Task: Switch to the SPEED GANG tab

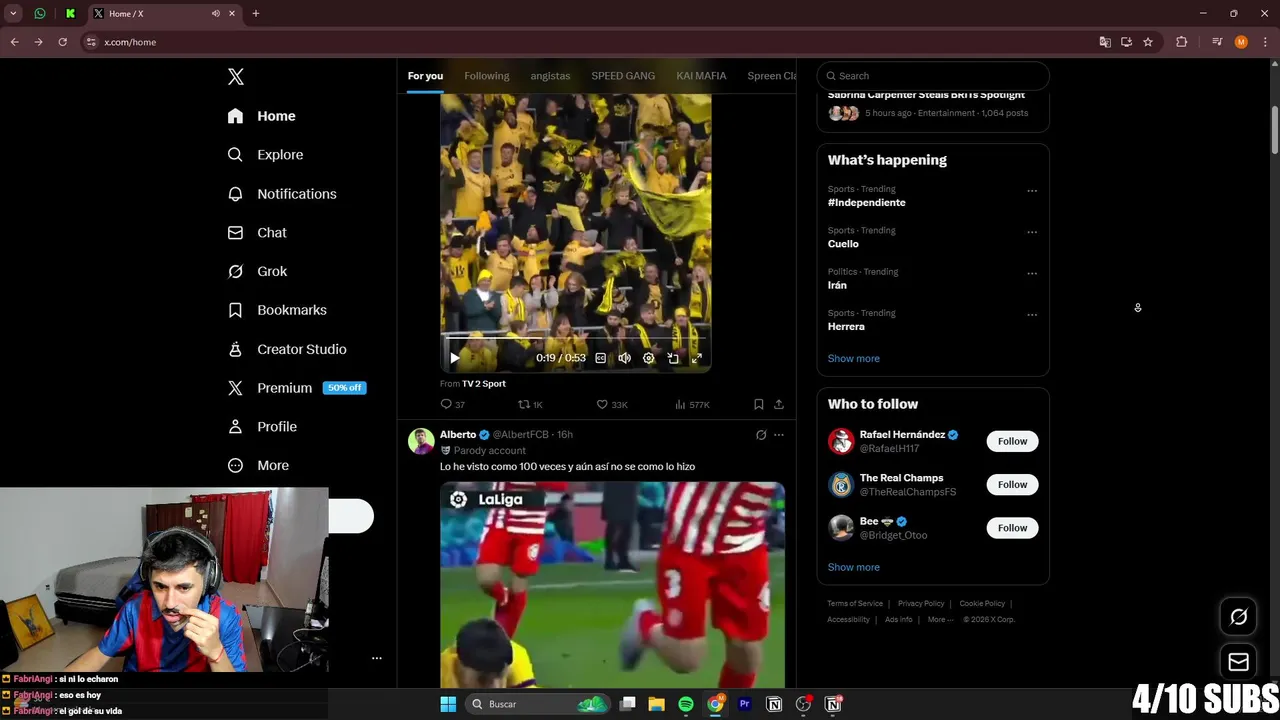Action: pyautogui.click(x=623, y=76)
